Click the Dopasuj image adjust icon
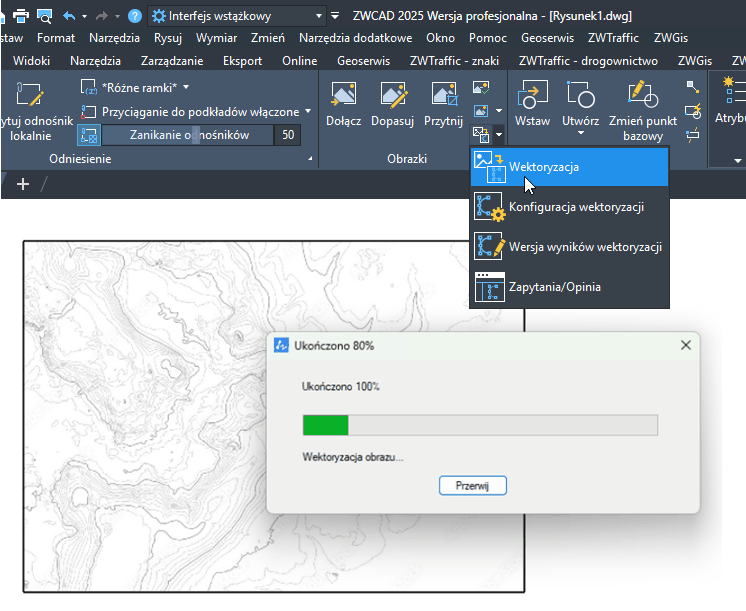 pos(393,94)
